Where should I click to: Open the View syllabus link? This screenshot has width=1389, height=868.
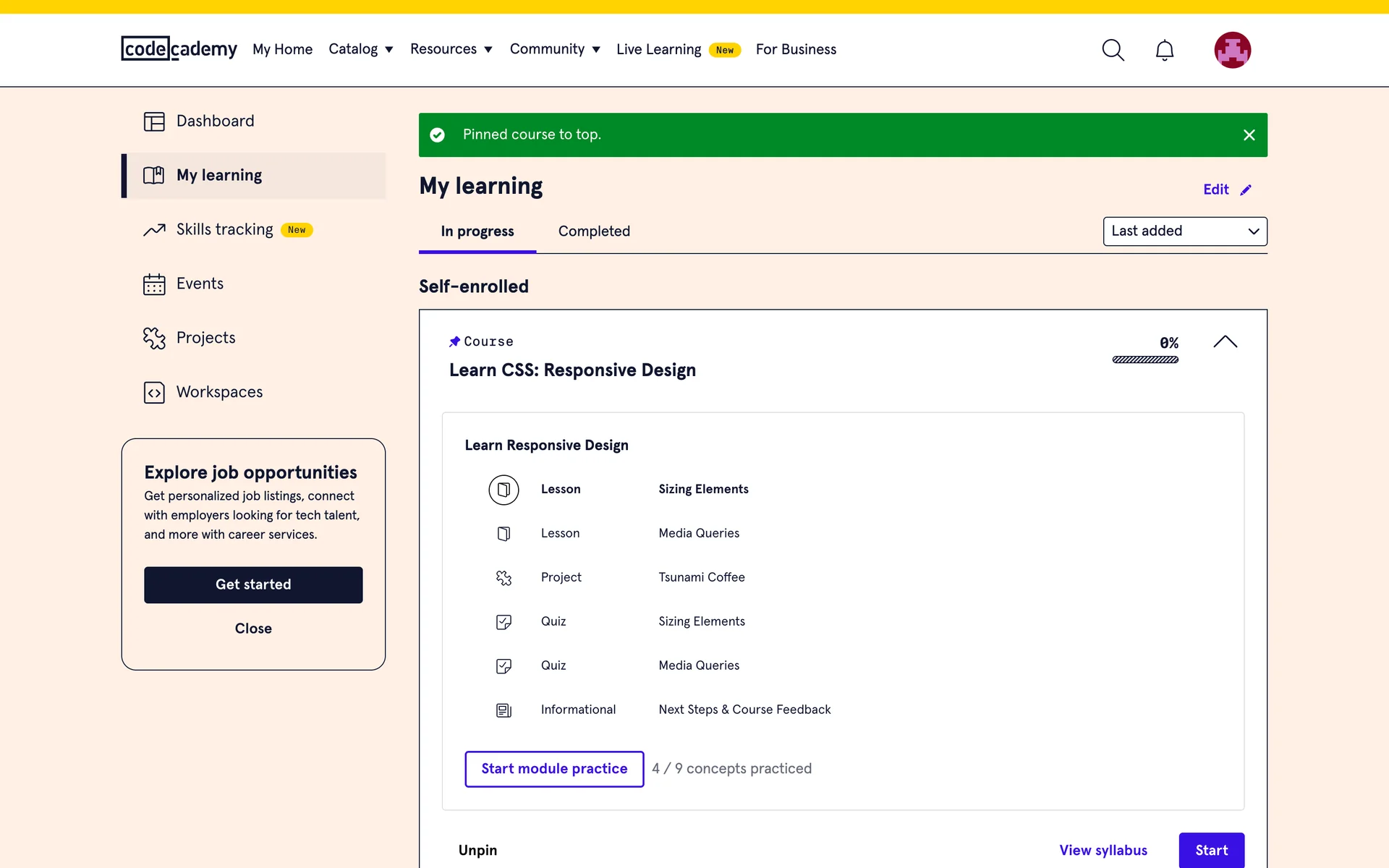click(1103, 850)
